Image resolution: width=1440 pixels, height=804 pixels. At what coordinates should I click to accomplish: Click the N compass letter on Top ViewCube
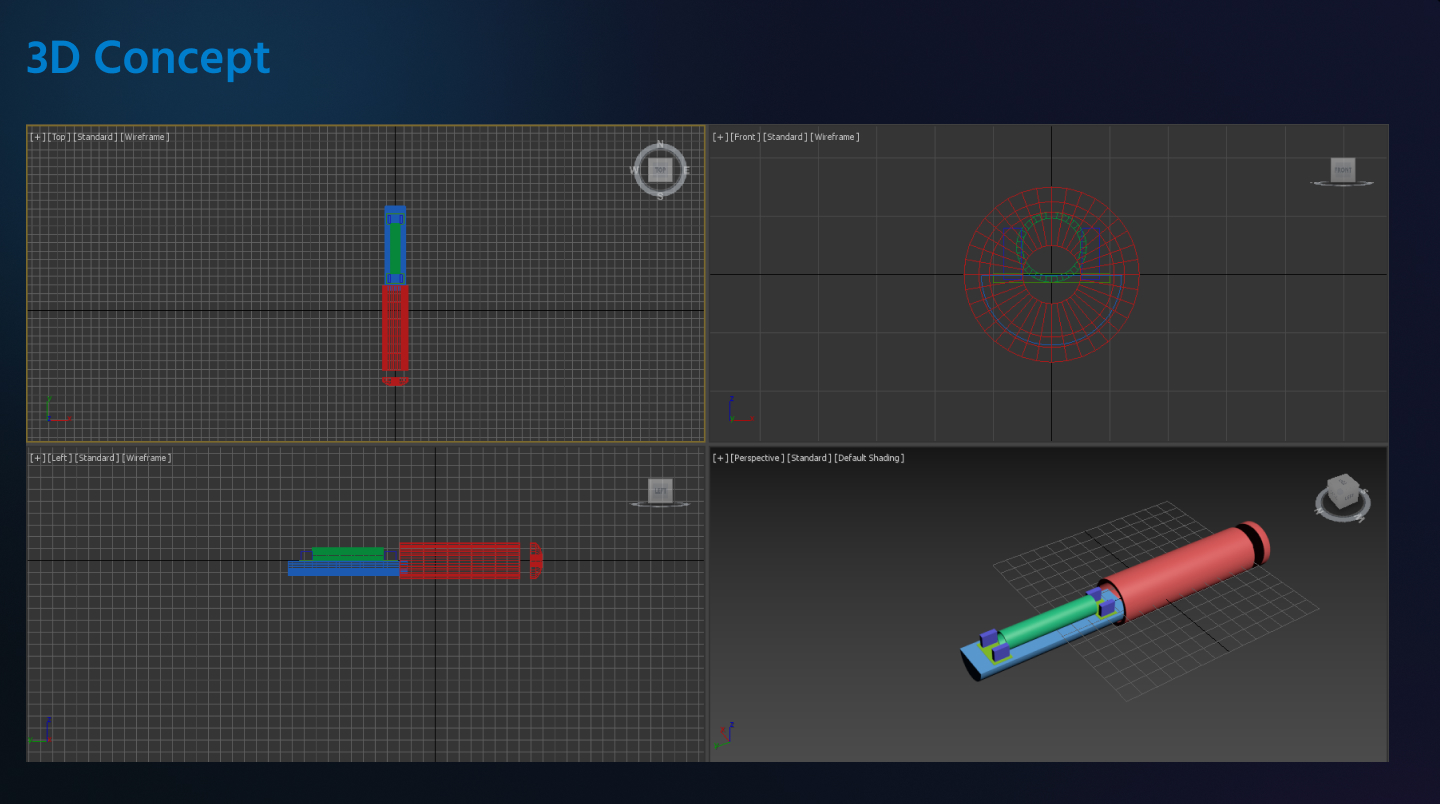pos(660,145)
